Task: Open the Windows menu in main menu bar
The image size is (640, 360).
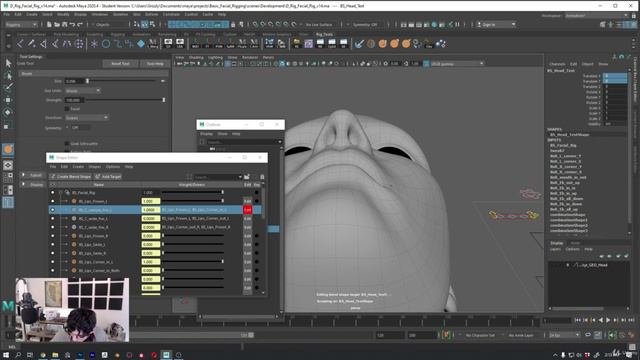Action: pyautogui.click(x=100, y=14)
